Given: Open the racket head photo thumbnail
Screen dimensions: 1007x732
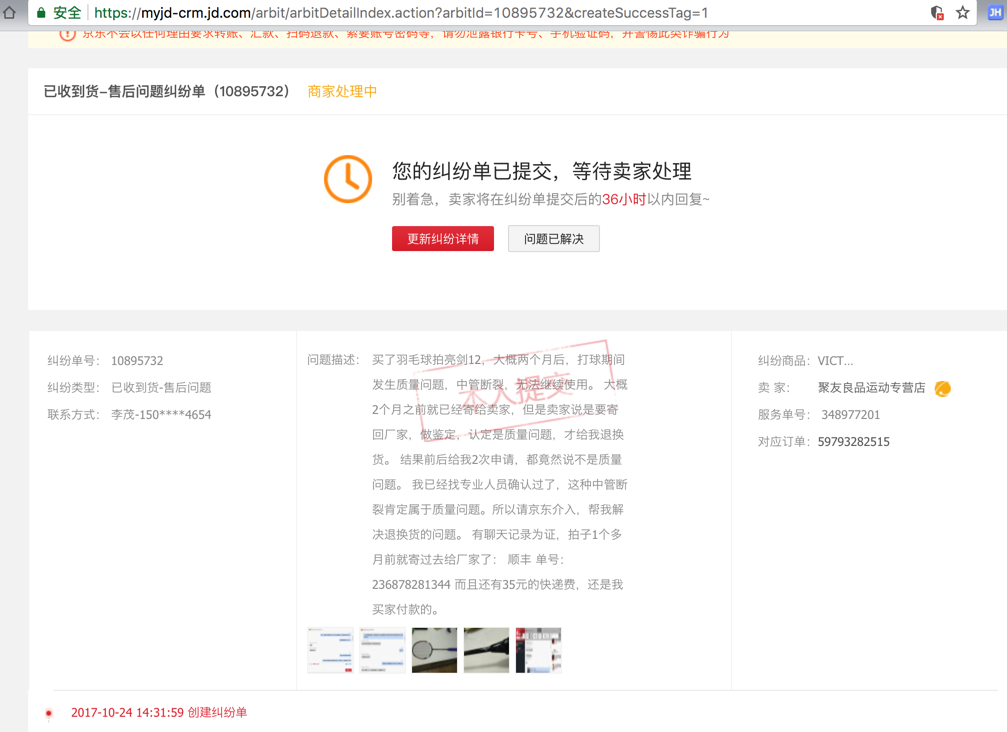Looking at the screenshot, I should coord(434,650).
